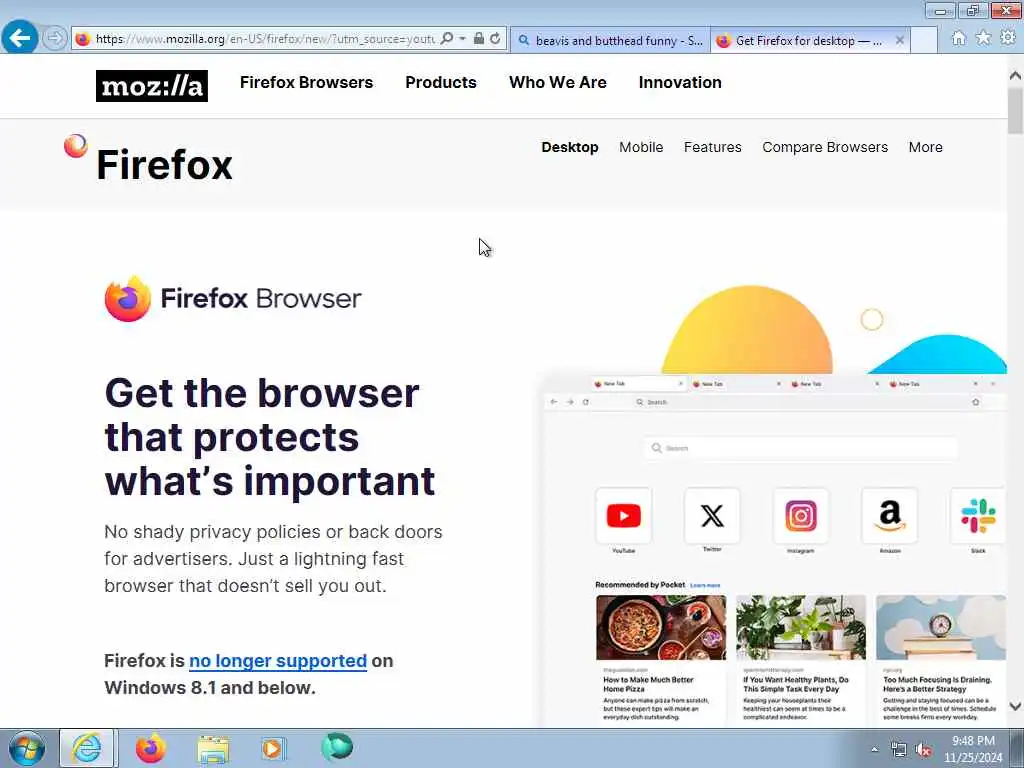1024x768 pixels.
Task: Open Windows Explorer folder taskbar icon
Action: coord(213,748)
